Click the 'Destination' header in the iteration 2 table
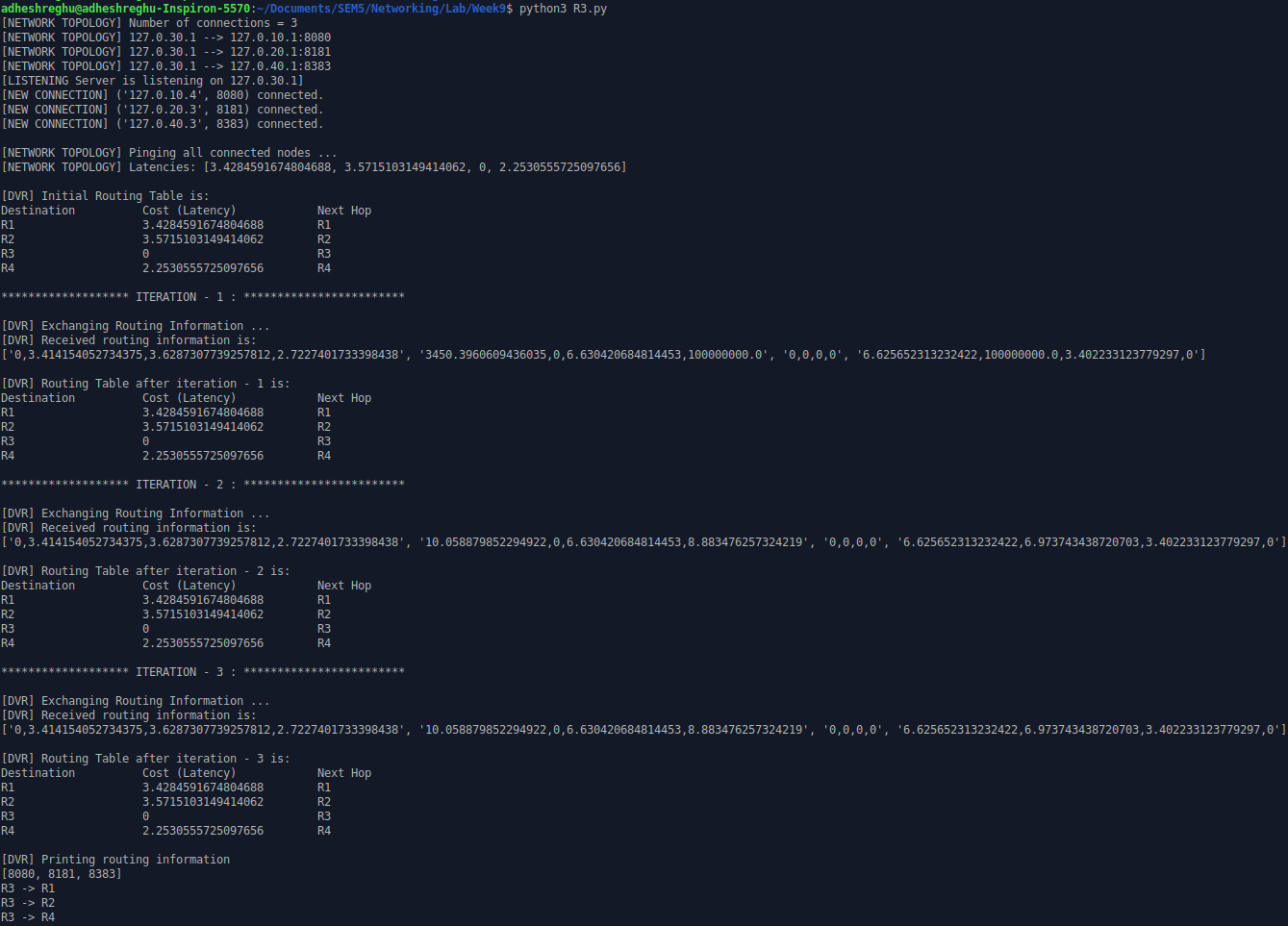The image size is (1288, 926). 38,586
